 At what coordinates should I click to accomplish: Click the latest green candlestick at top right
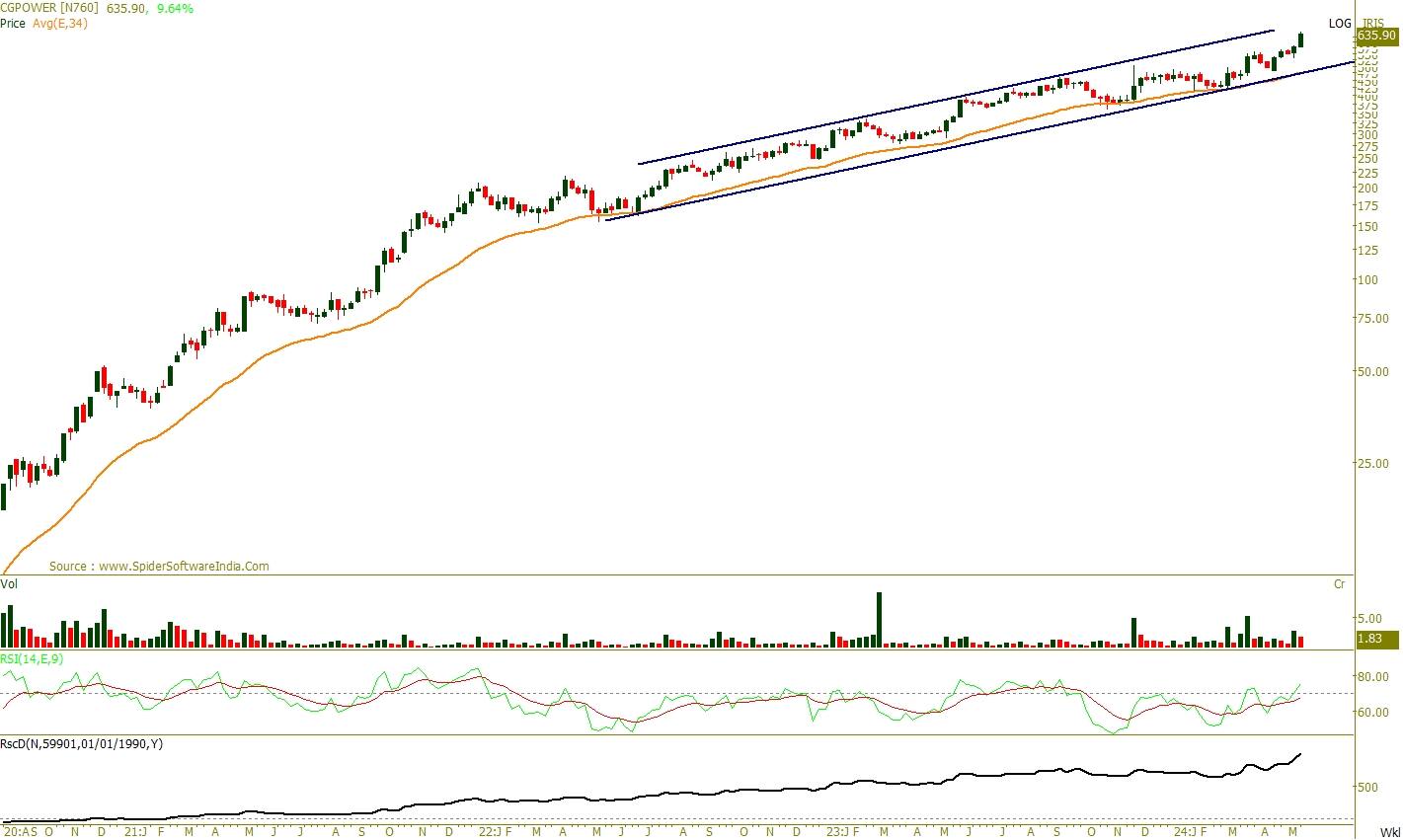pos(1301,39)
